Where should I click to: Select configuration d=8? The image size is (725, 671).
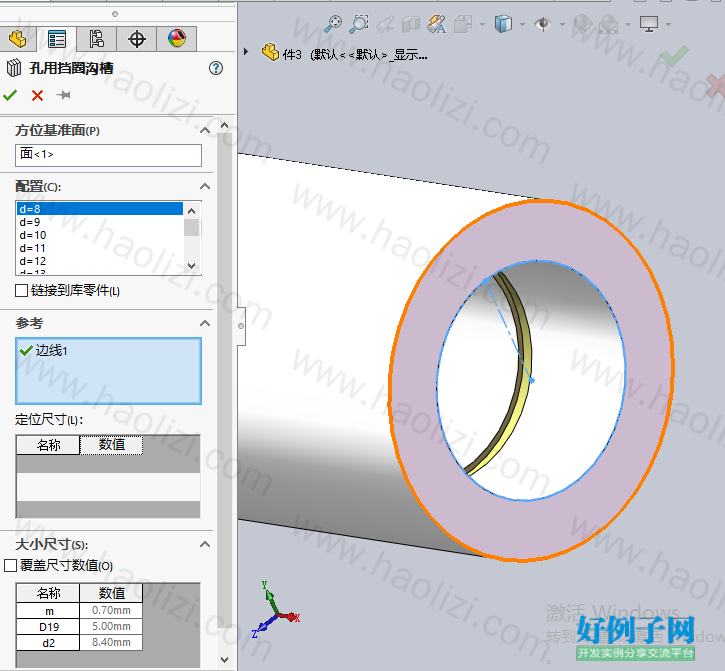(x=100, y=209)
